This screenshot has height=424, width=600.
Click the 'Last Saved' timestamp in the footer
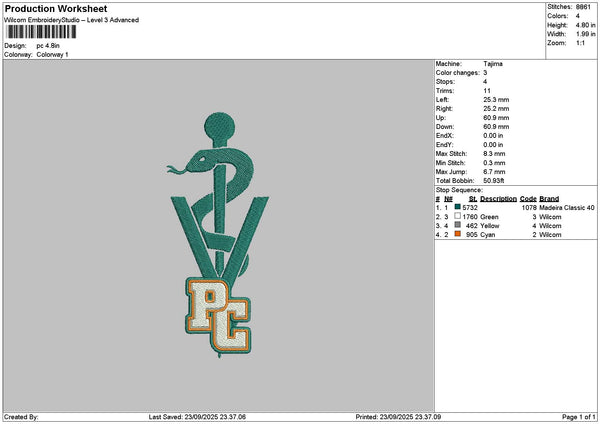197,417
